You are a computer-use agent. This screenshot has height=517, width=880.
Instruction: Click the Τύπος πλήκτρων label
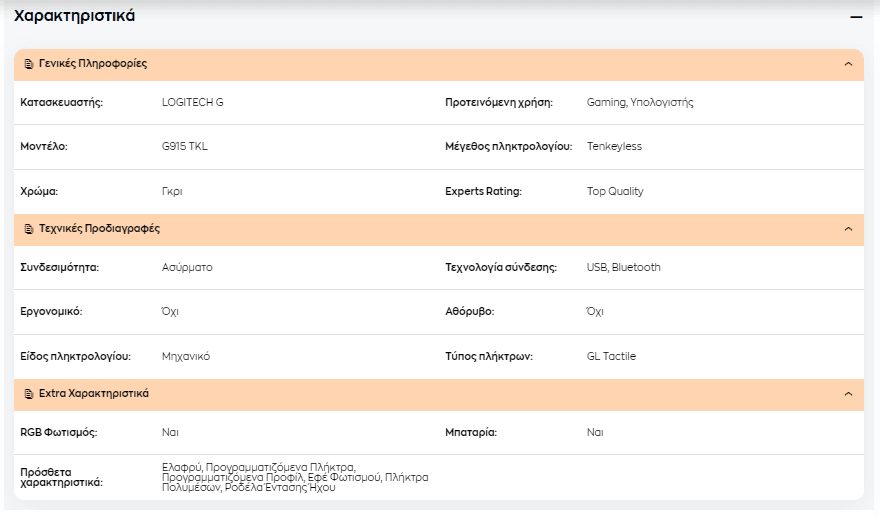pos(489,356)
